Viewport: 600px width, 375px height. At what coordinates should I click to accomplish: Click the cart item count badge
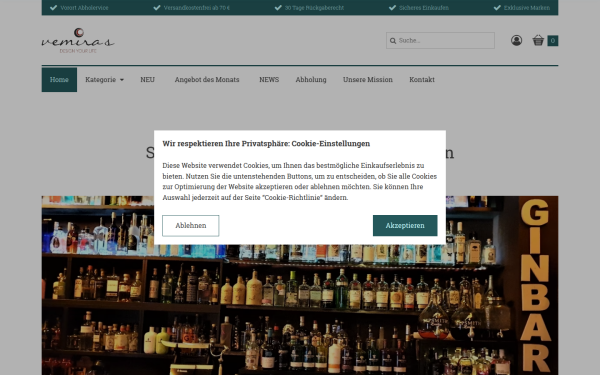[x=553, y=41]
